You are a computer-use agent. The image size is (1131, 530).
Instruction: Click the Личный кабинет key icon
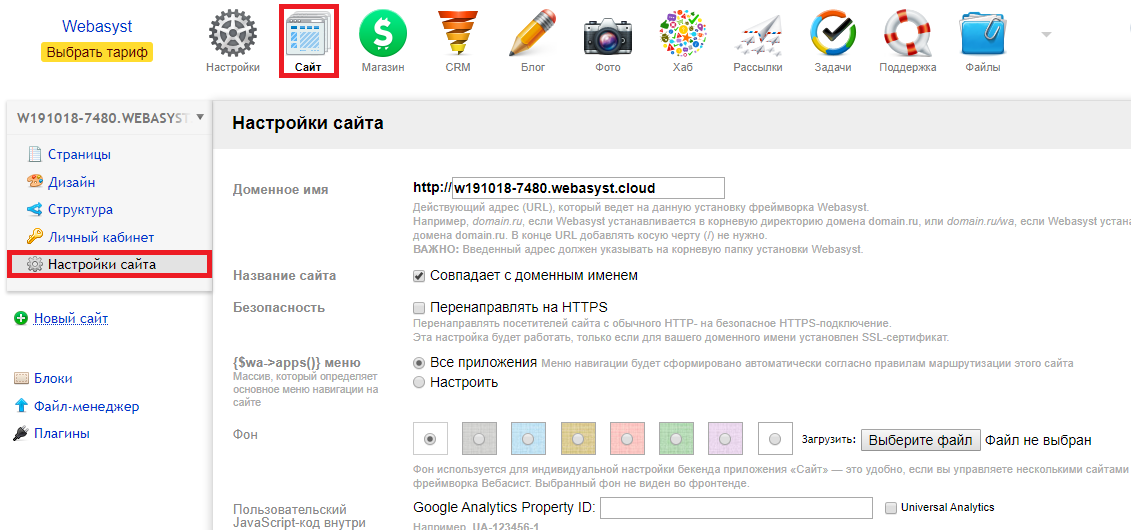coord(34,237)
